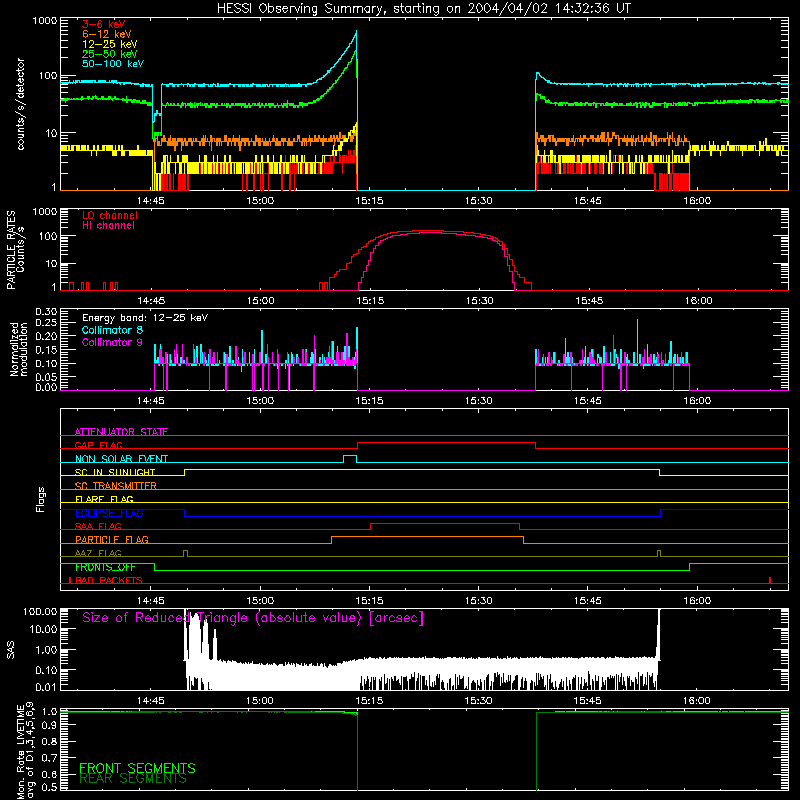Click the Size of Reduced Triangle label
Screen dimensions: 800x800
[253, 618]
